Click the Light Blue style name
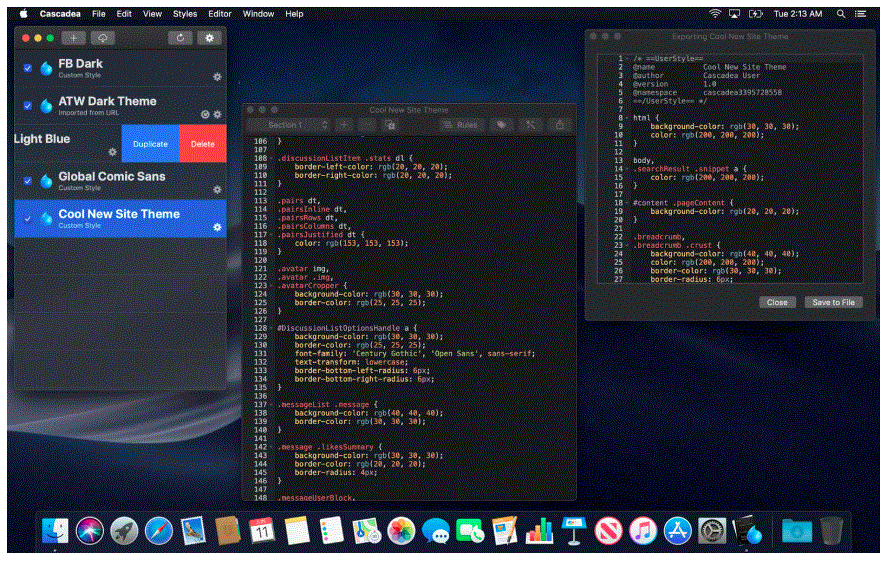The image size is (884, 562). (42, 139)
